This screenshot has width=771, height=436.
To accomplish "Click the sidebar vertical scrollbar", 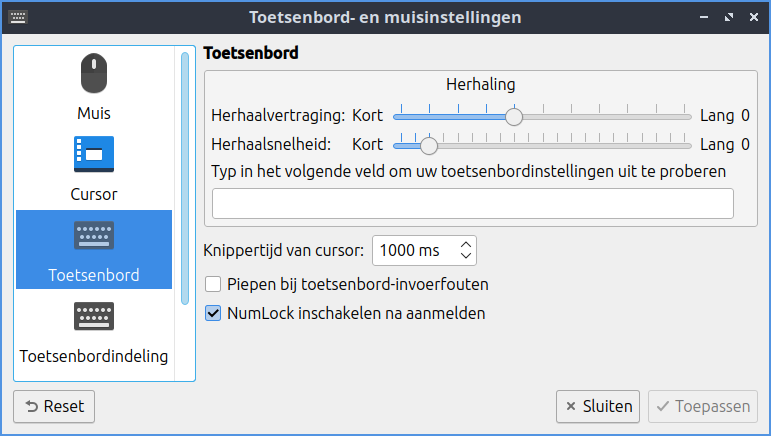I will 185,178.
